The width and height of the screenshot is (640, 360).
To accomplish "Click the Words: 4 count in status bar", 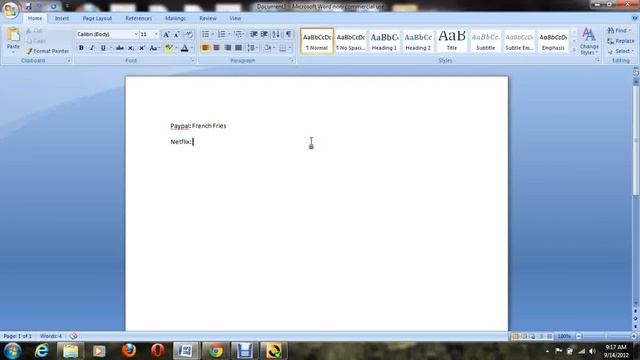I will pyautogui.click(x=51, y=336).
